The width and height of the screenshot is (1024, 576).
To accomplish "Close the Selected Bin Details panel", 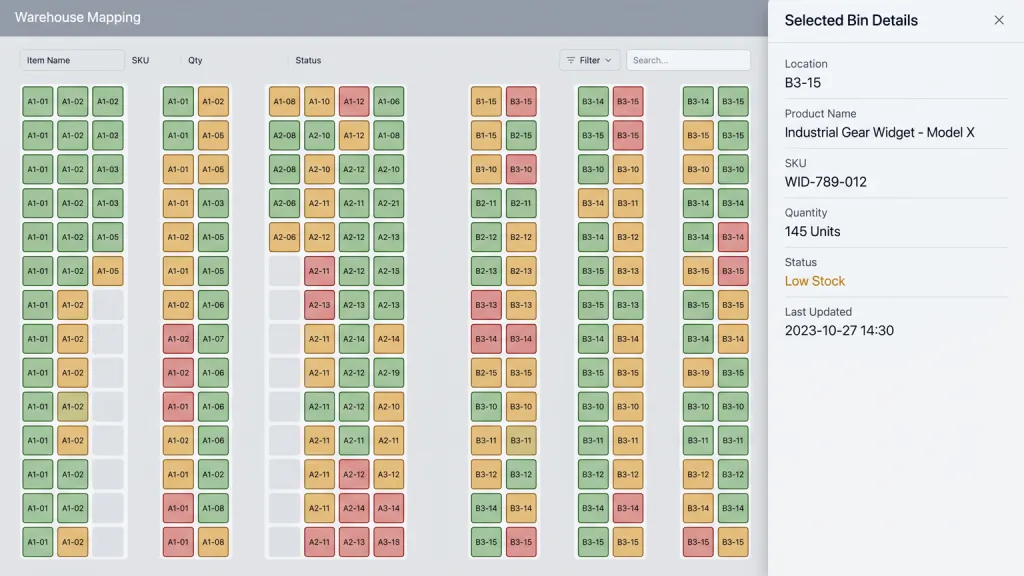I will [999, 20].
